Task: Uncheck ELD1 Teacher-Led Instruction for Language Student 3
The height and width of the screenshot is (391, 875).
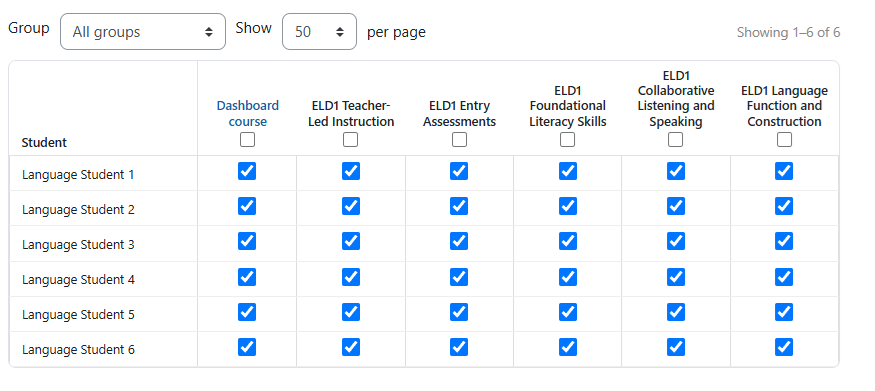Action: (x=351, y=242)
